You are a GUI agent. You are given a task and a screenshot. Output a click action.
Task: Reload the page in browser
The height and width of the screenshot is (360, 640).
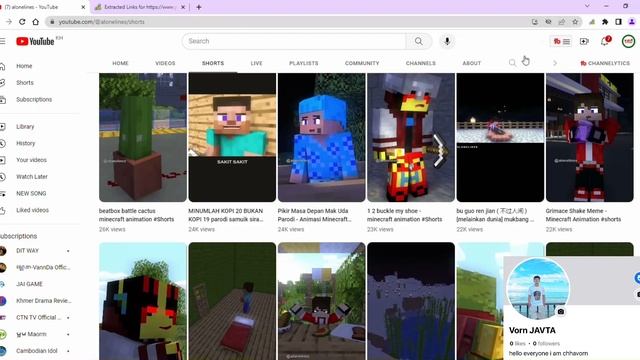point(22,22)
